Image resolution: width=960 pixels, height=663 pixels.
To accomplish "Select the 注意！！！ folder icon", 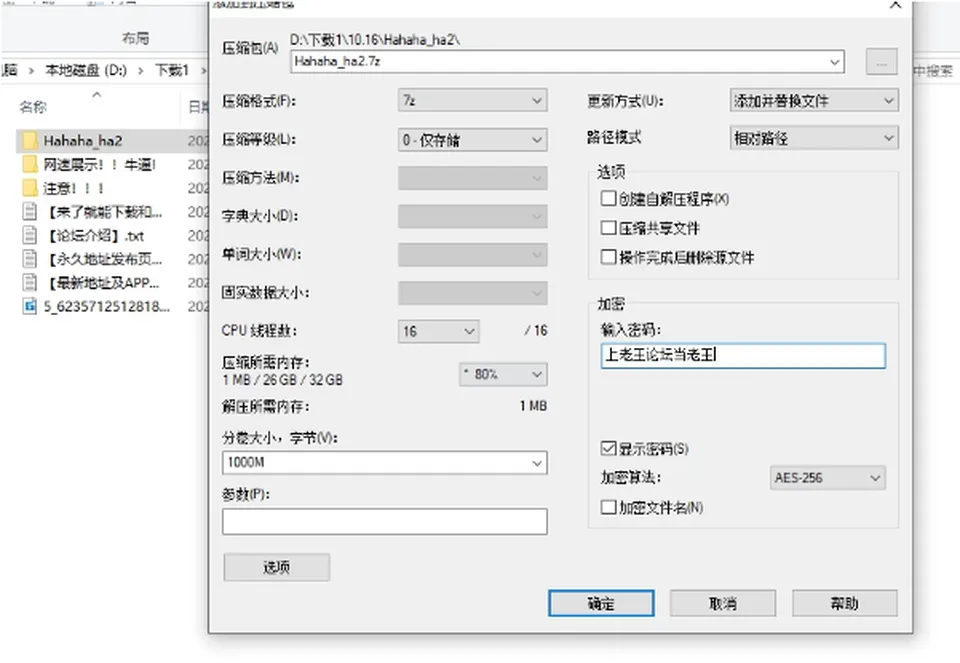I will (29, 187).
